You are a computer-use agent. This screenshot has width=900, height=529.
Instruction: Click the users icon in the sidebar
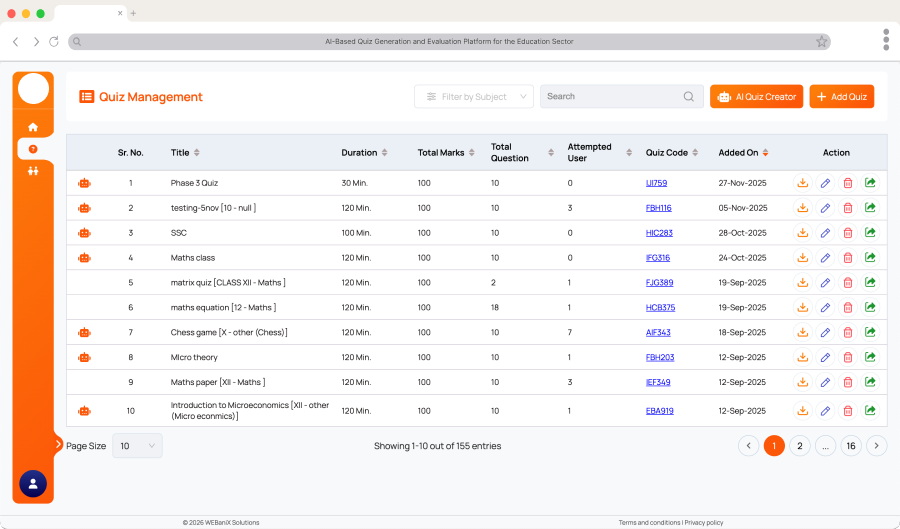(33, 171)
